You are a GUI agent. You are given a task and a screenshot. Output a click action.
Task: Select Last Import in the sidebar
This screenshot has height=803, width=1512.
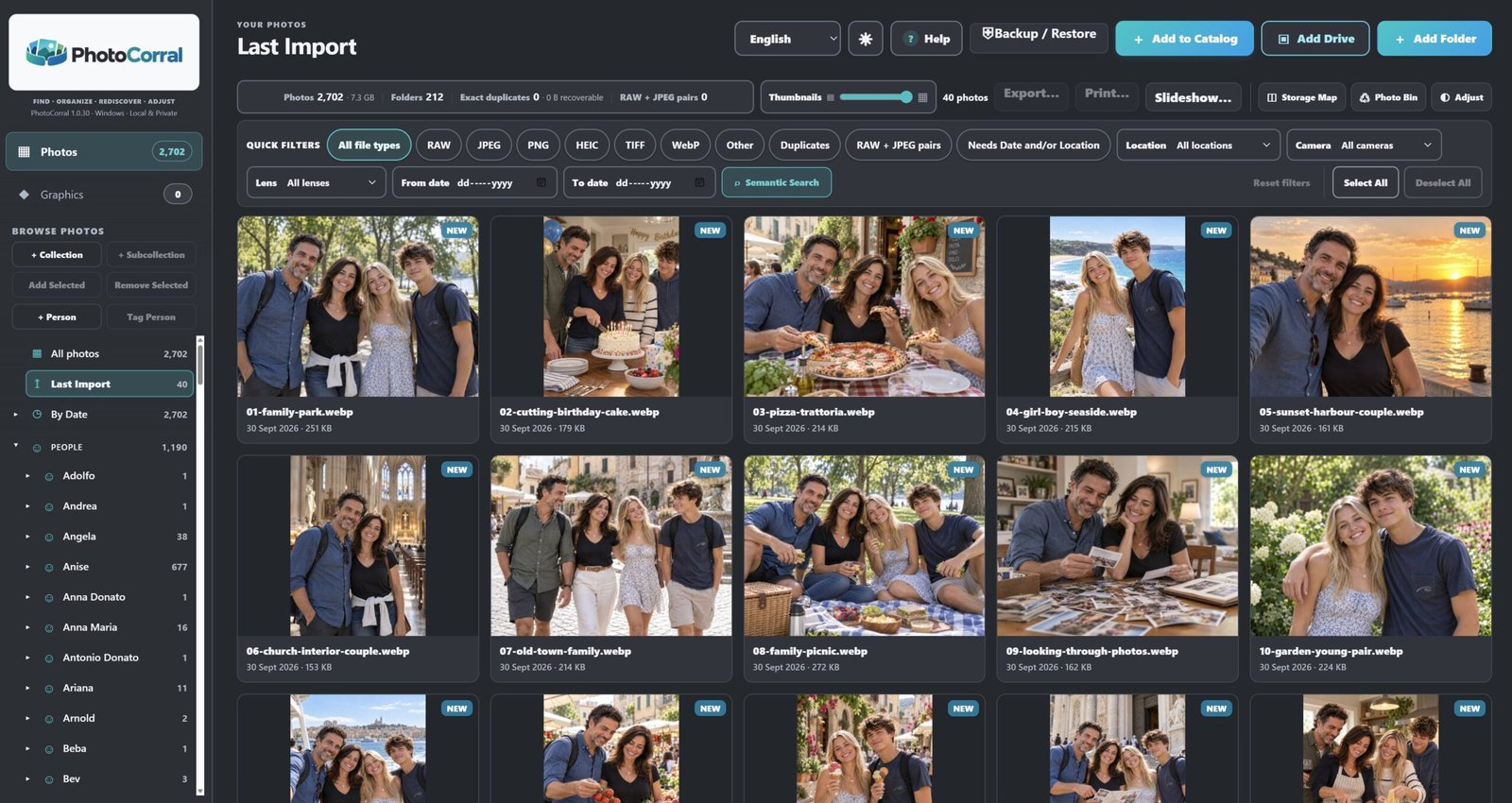pos(110,384)
